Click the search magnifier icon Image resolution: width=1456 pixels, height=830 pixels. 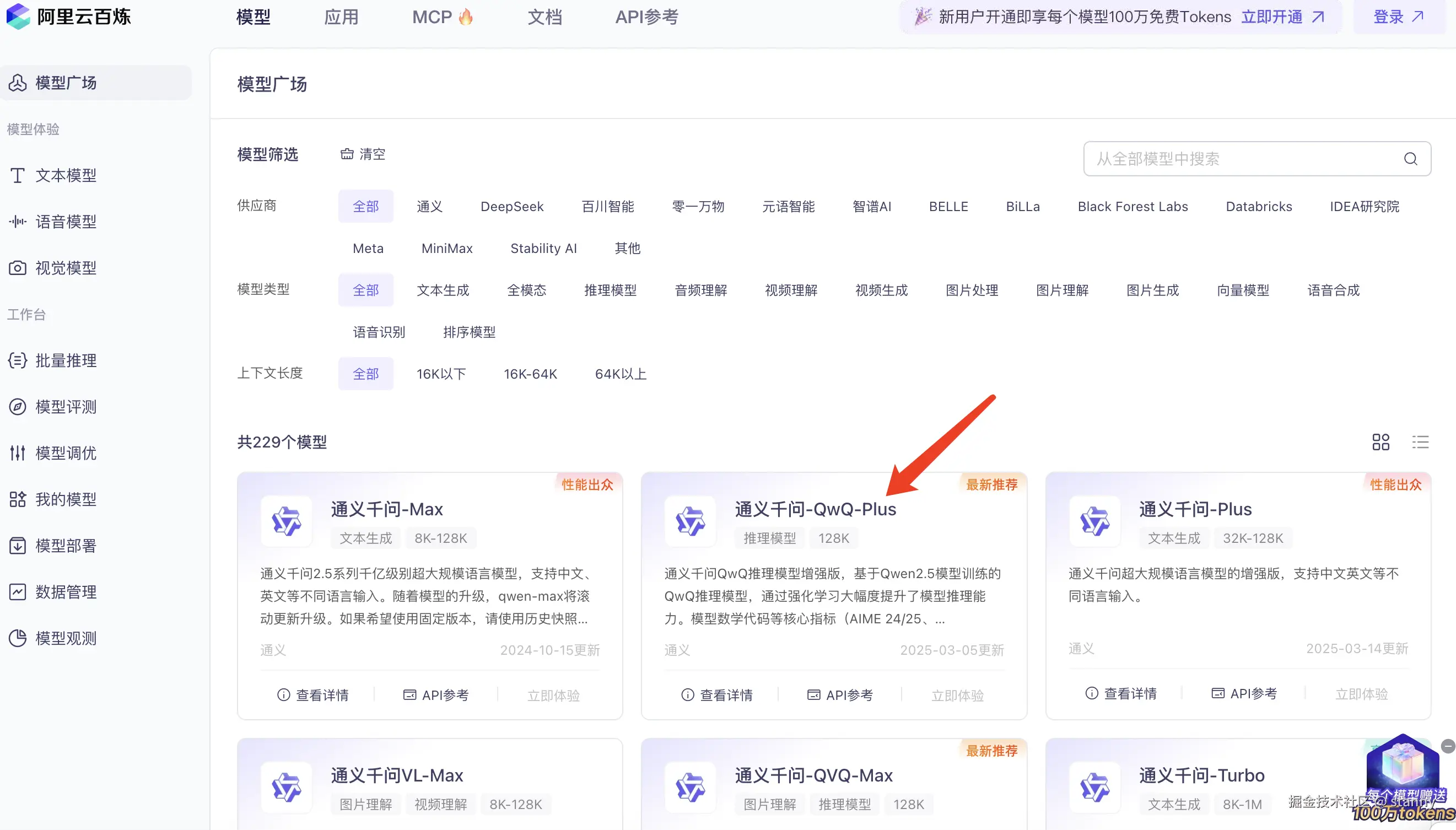tap(1410, 159)
